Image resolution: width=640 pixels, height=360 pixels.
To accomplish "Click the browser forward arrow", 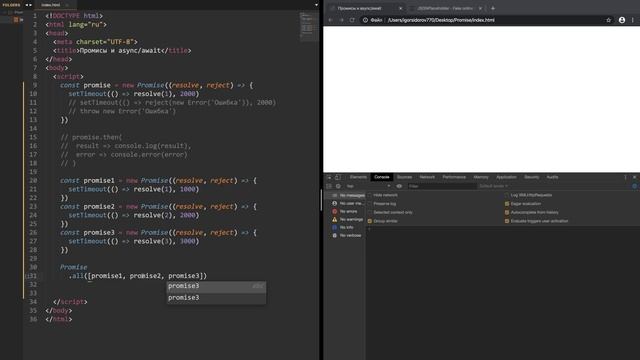I will pyautogui.click(x=341, y=20).
